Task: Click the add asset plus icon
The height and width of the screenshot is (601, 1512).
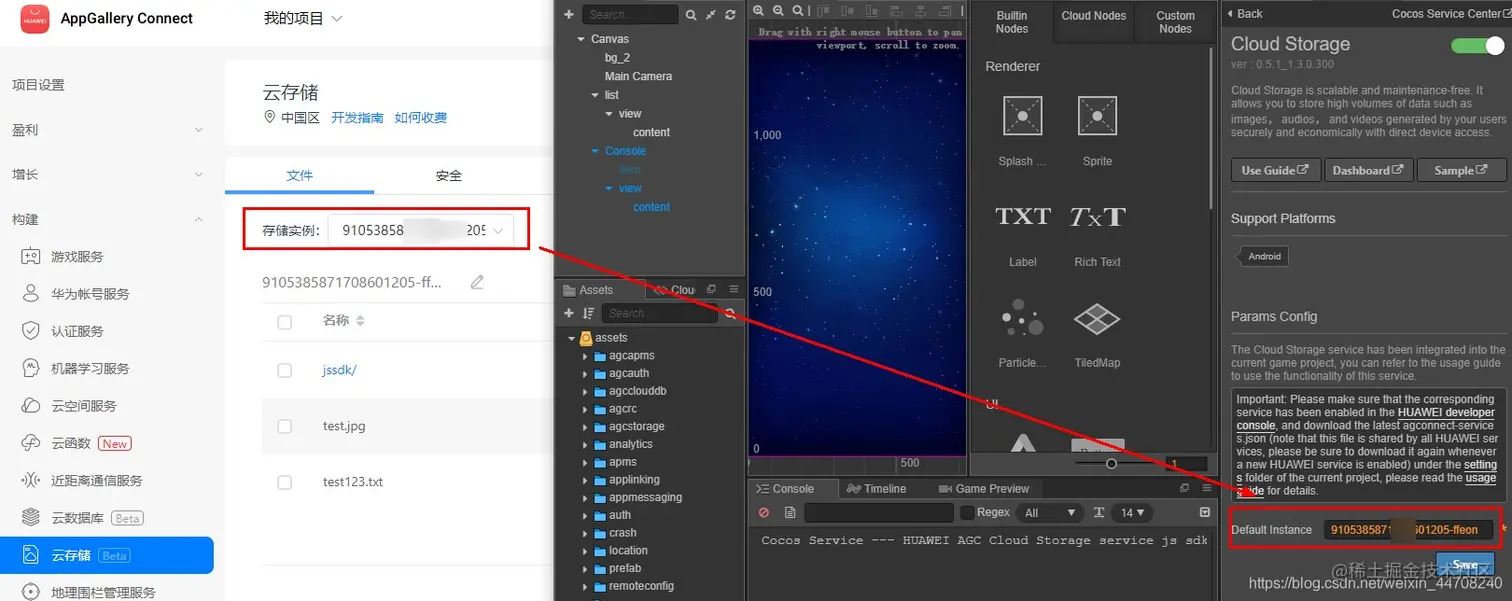Action: (571, 313)
